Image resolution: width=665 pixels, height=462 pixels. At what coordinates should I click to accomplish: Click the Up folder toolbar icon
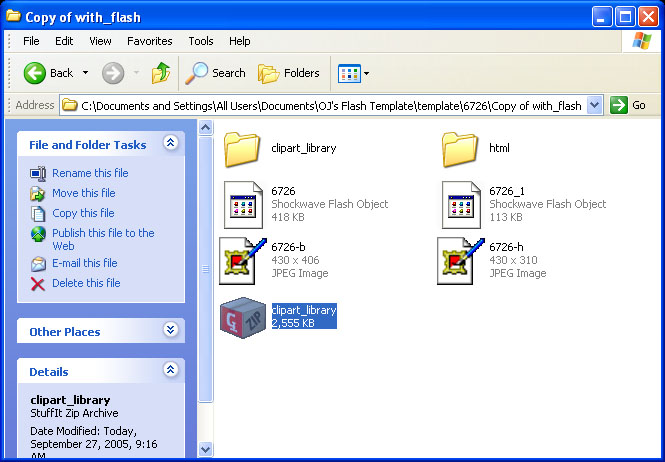(x=160, y=73)
